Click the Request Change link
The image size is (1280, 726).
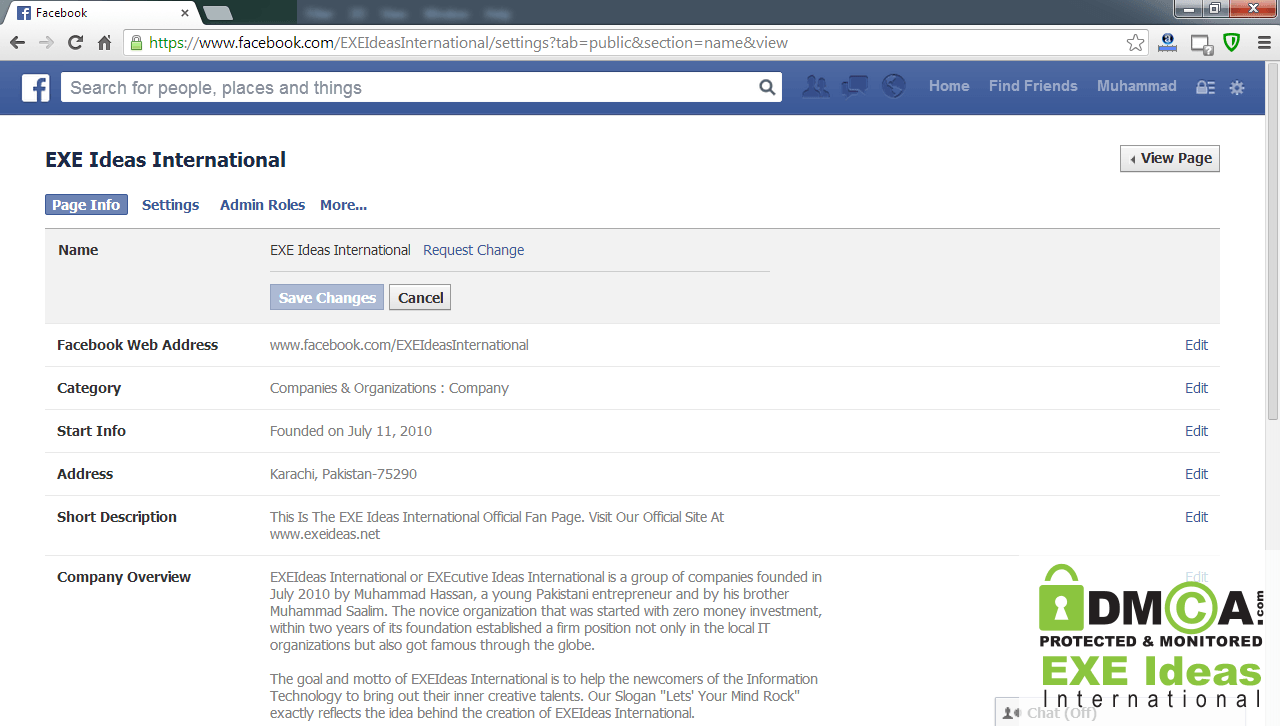(x=473, y=250)
